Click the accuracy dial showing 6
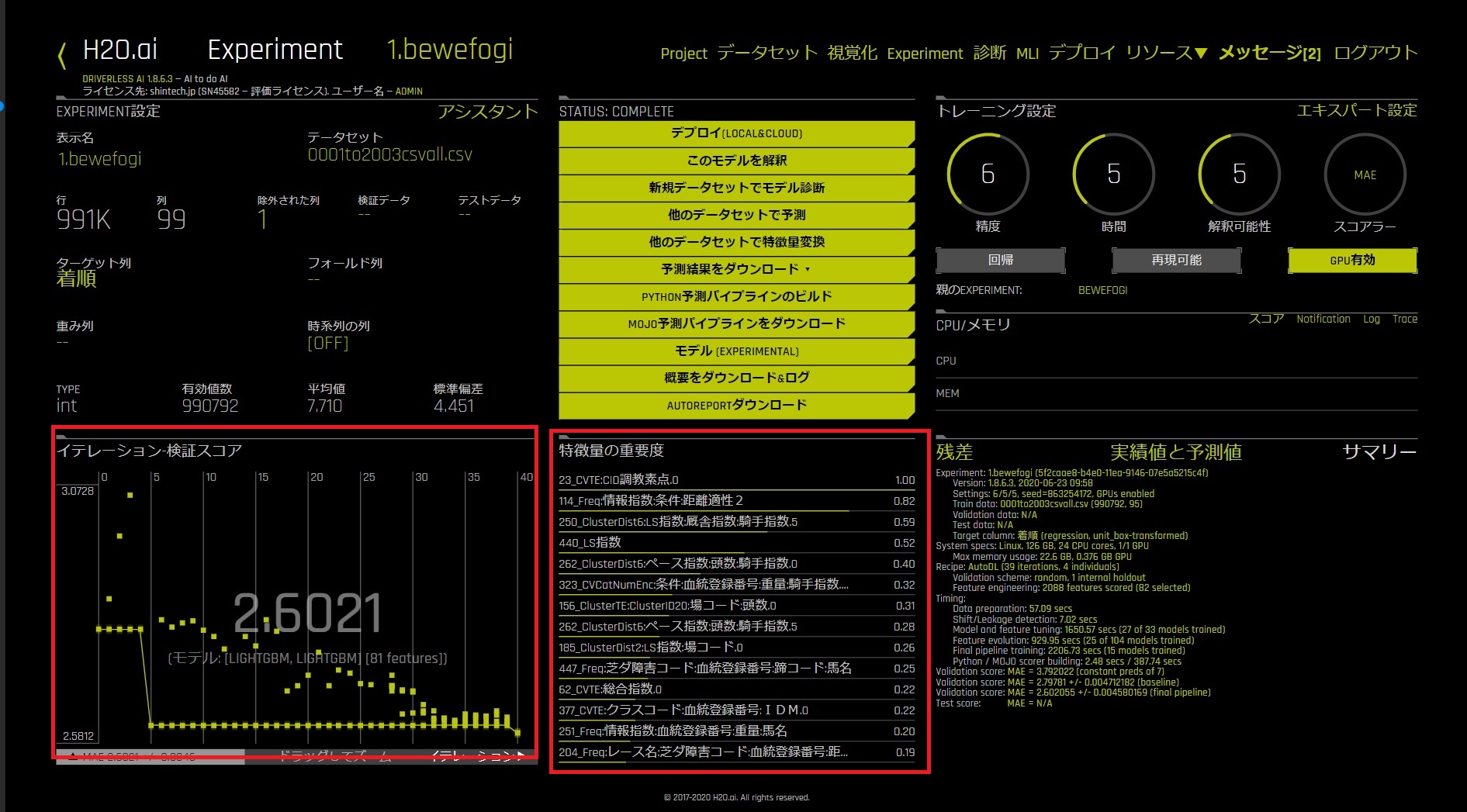 988,174
